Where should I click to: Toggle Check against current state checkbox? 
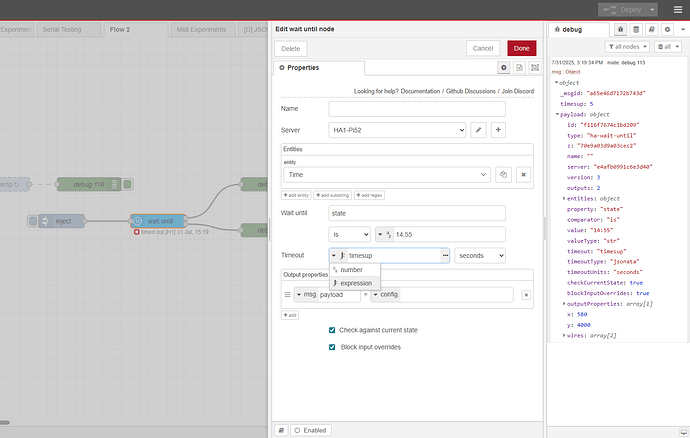pos(333,330)
